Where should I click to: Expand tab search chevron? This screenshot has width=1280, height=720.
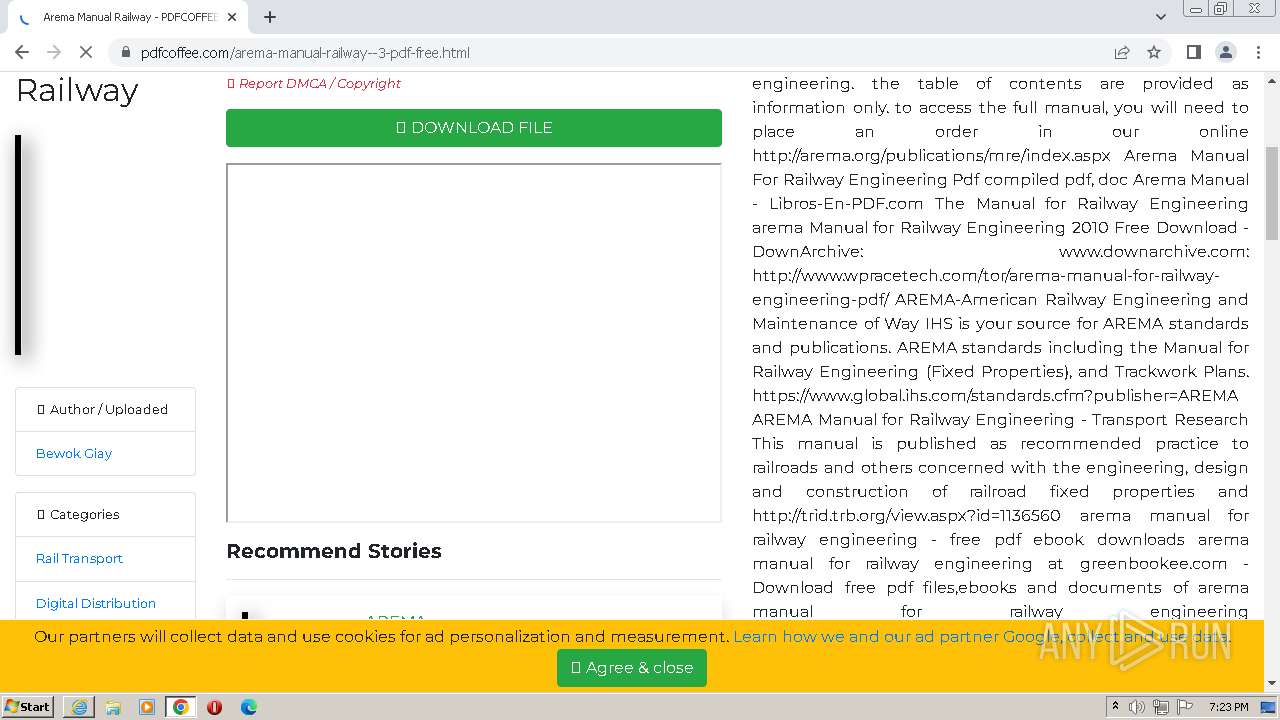point(1160,17)
